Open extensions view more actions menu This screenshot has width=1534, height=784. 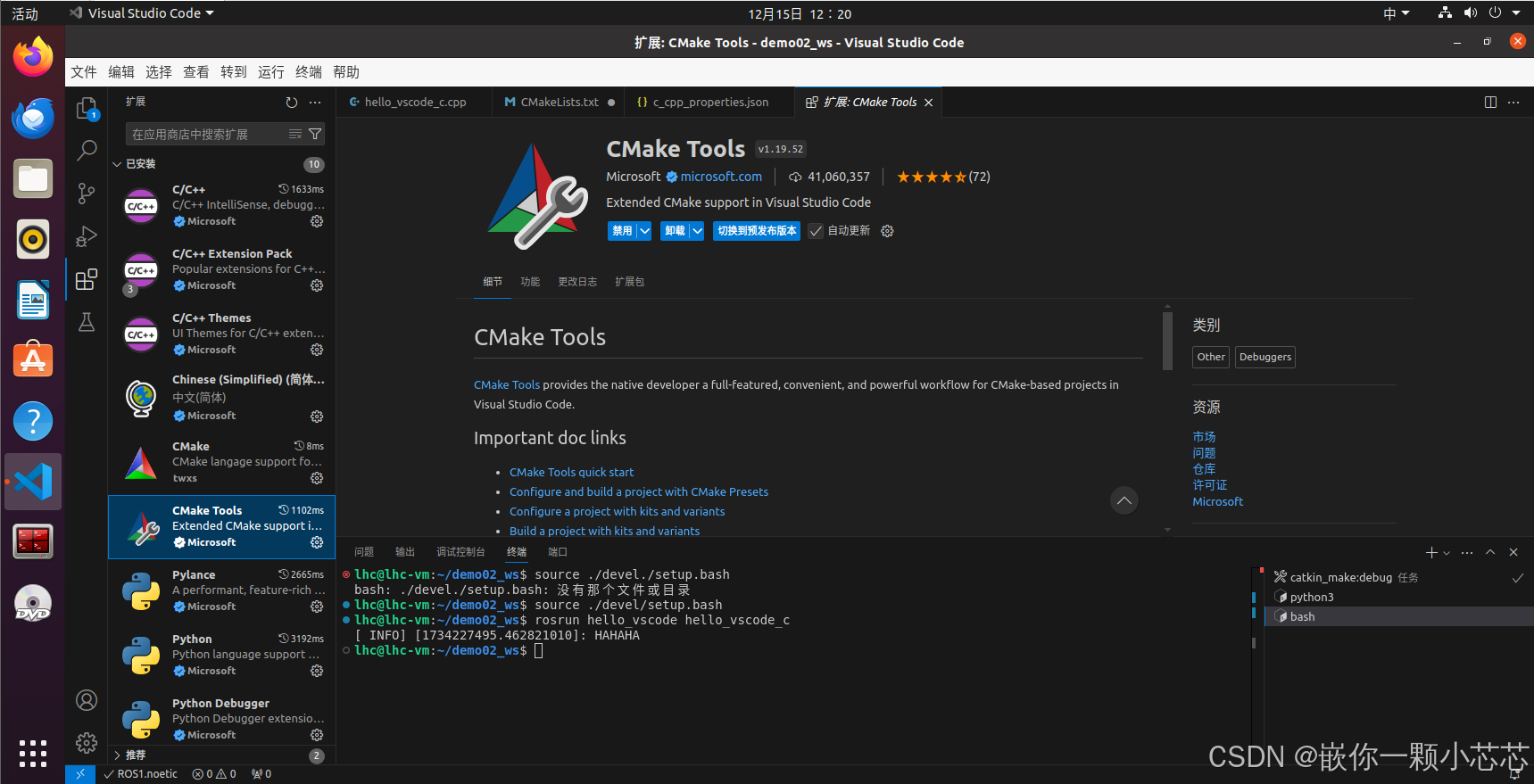point(315,103)
